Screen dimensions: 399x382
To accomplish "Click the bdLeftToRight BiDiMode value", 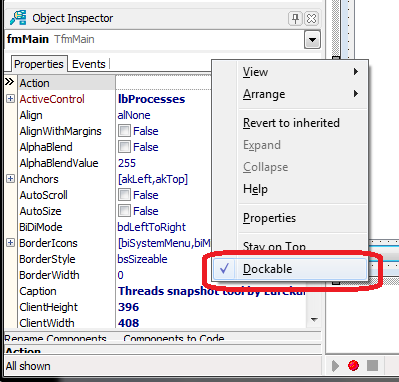I will 152,227.
